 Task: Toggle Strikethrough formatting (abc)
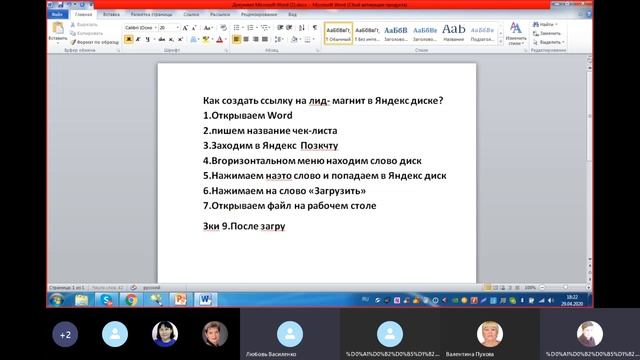point(162,40)
